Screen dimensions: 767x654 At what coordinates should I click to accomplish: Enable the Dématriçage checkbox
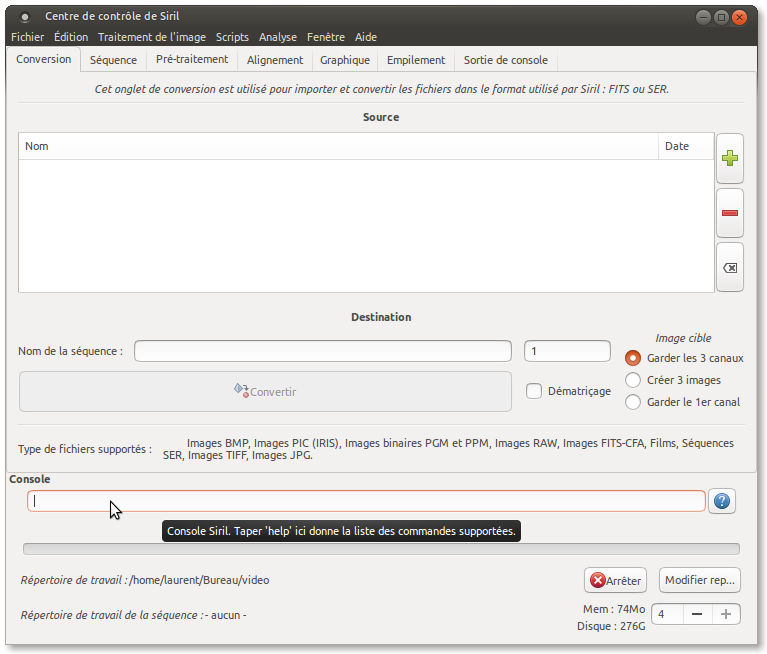(x=534, y=391)
